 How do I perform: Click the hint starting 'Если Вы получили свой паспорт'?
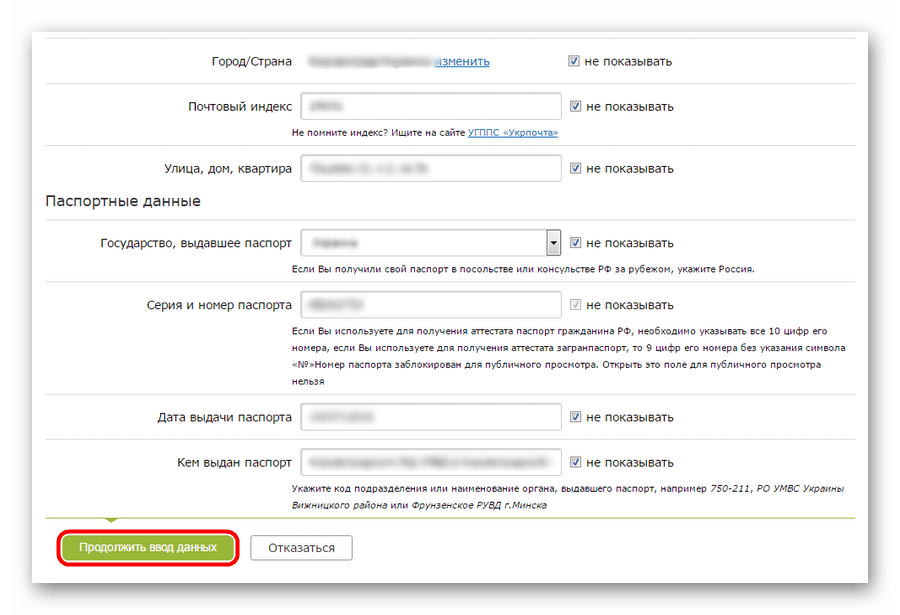click(x=523, y=269)
